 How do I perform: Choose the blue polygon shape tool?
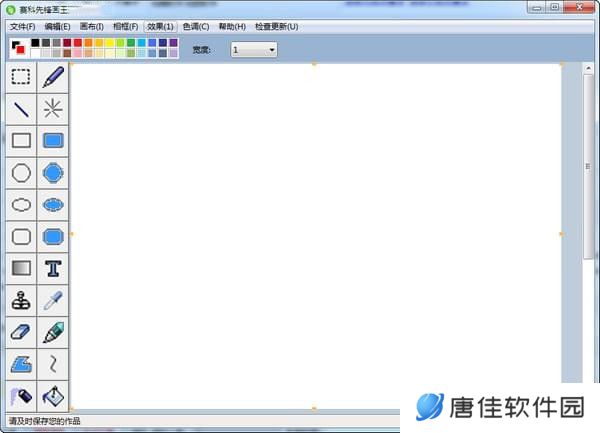coord(21,365)
